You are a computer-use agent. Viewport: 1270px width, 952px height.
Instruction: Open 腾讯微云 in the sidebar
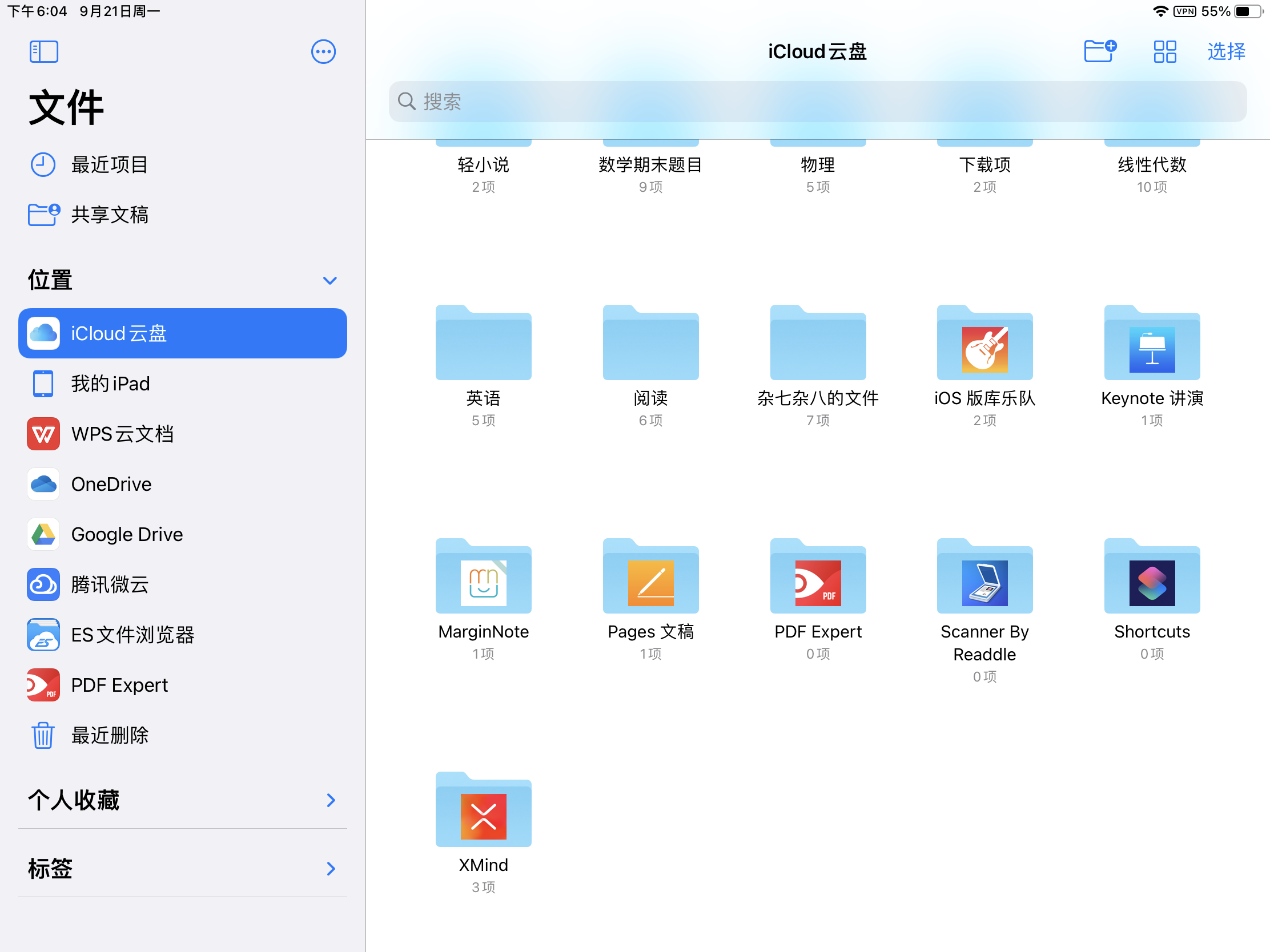109,585
